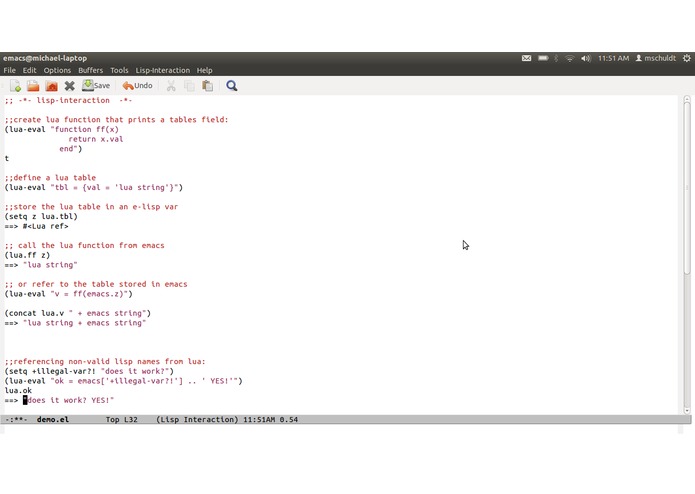The height and width of the screenshot is (494, 695).
Task: Click the Save toolbar button
Action: [96, 86]
